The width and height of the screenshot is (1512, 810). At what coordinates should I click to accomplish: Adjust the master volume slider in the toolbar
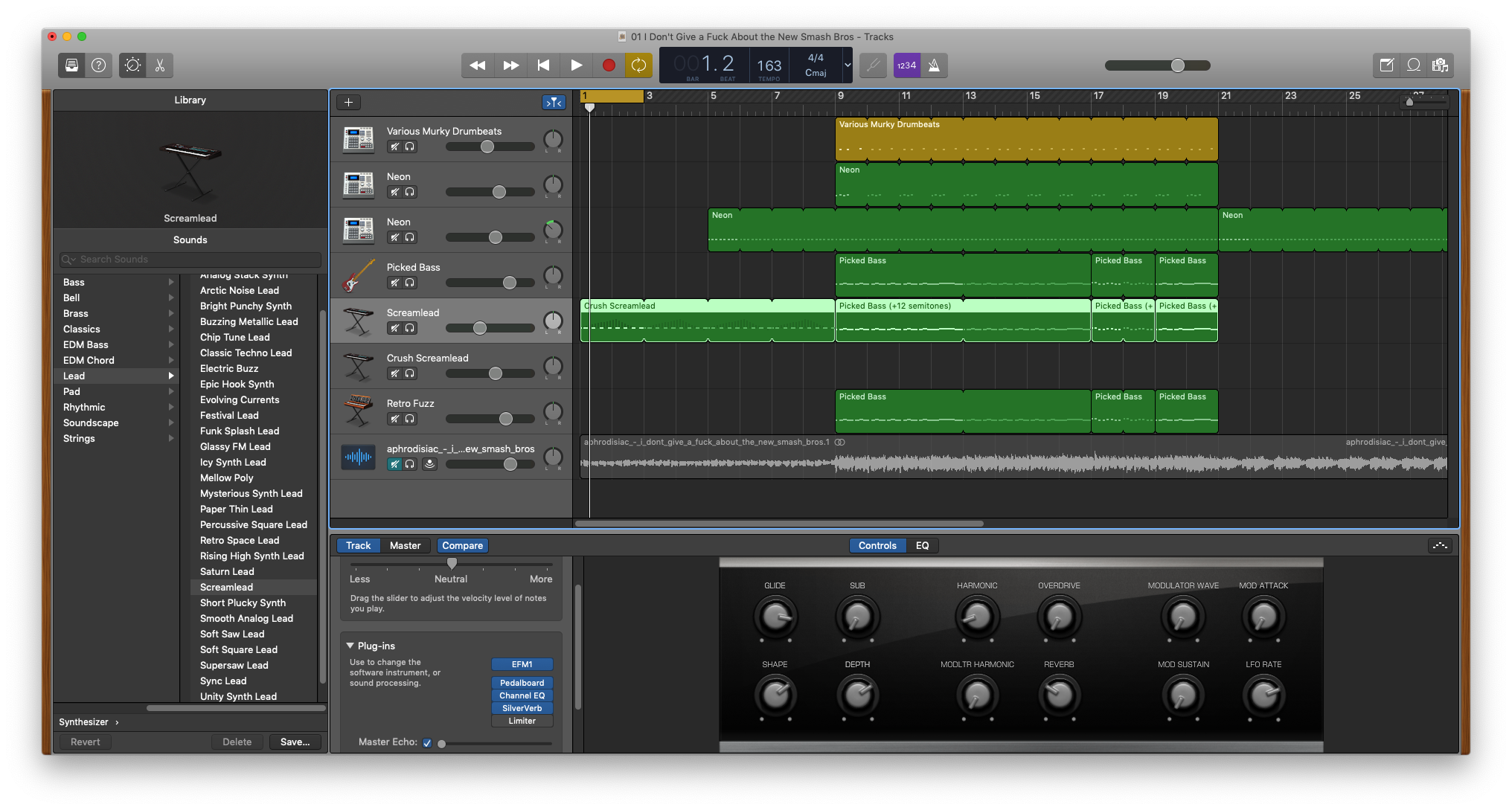1177,65
